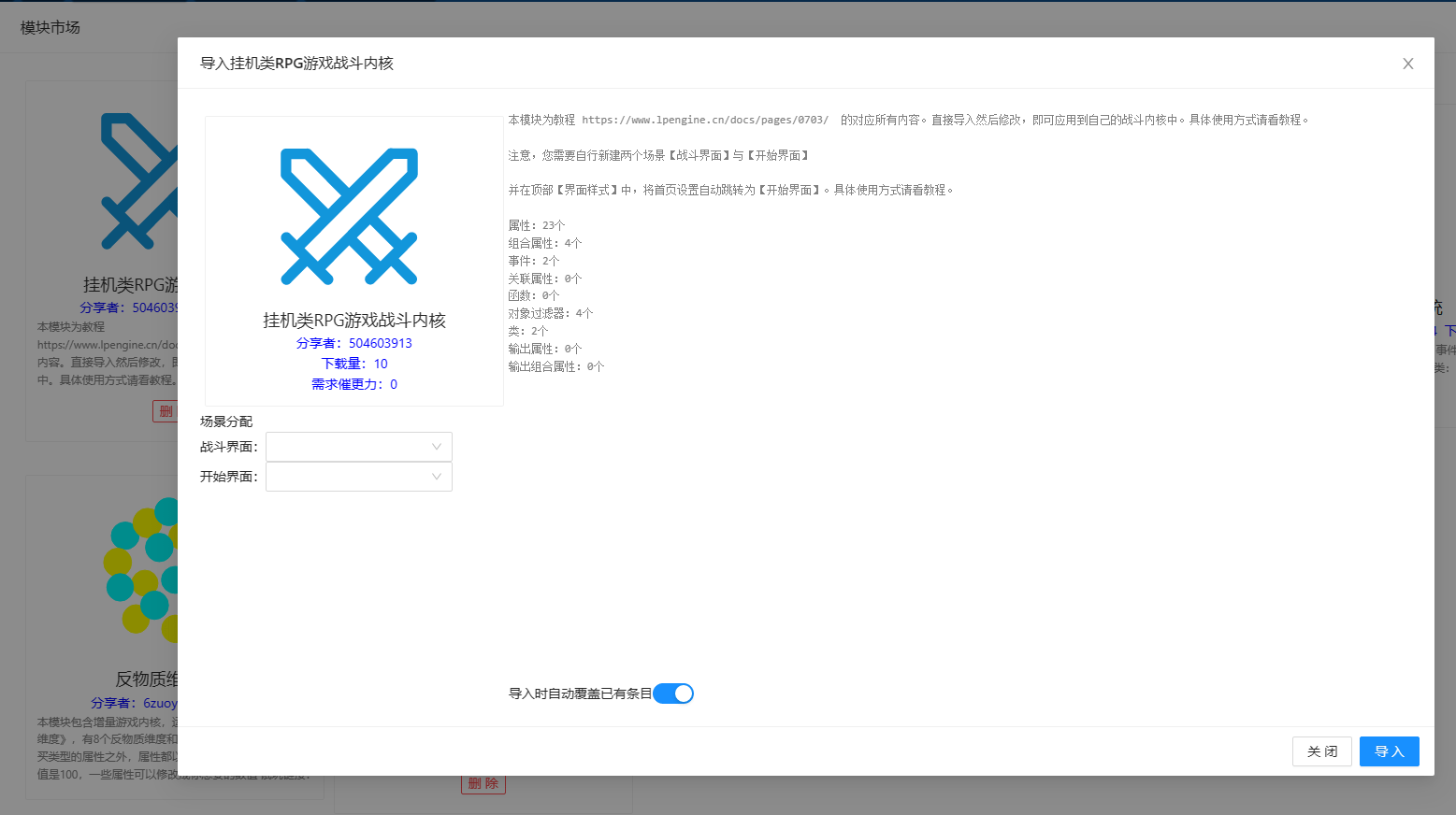Click the crossed swords module icon in dialog
The image size is (1456, 815).
(349, 216)
